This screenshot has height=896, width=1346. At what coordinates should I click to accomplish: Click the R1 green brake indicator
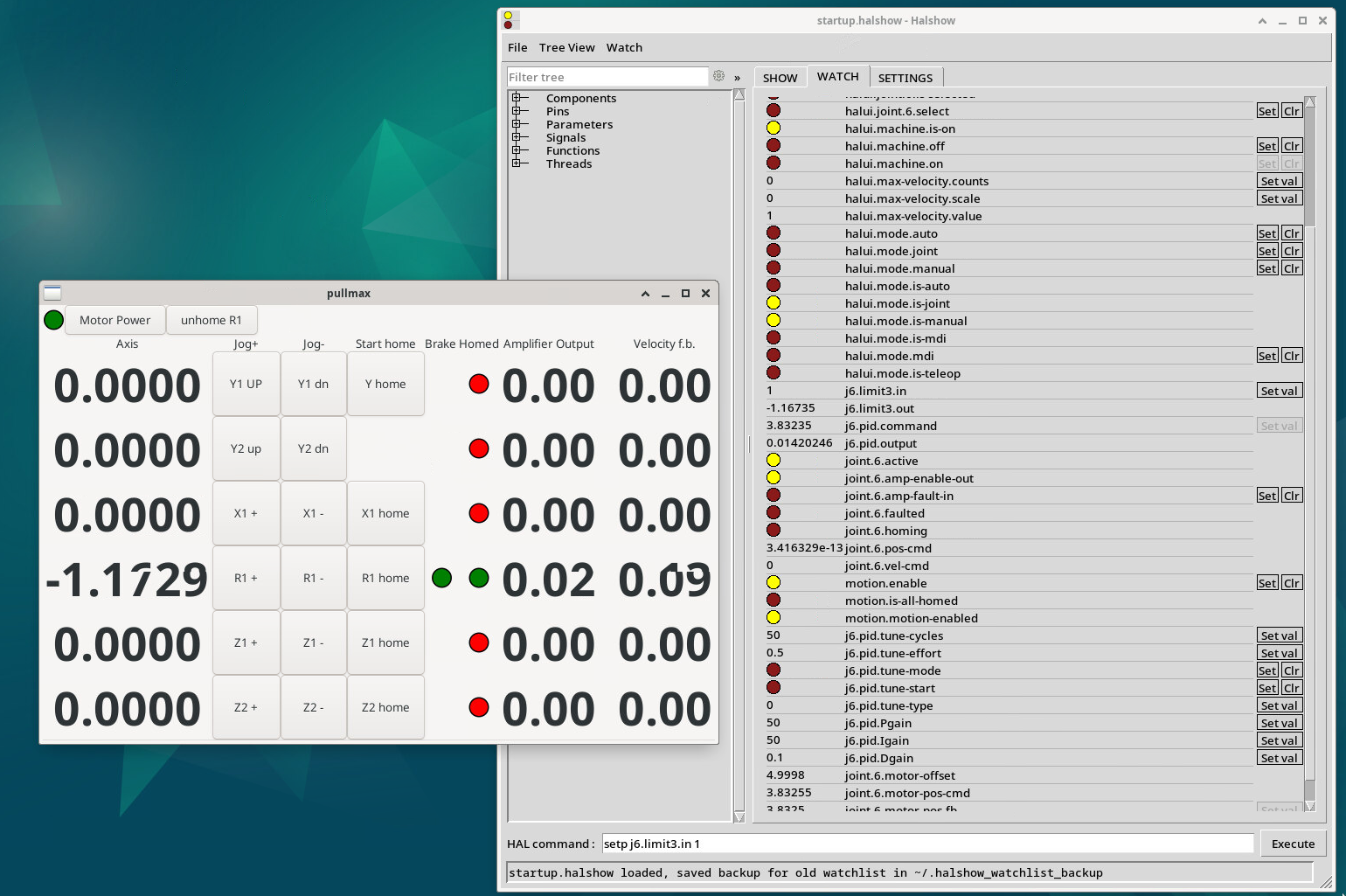pyautogui.click(x=442, y=578)
